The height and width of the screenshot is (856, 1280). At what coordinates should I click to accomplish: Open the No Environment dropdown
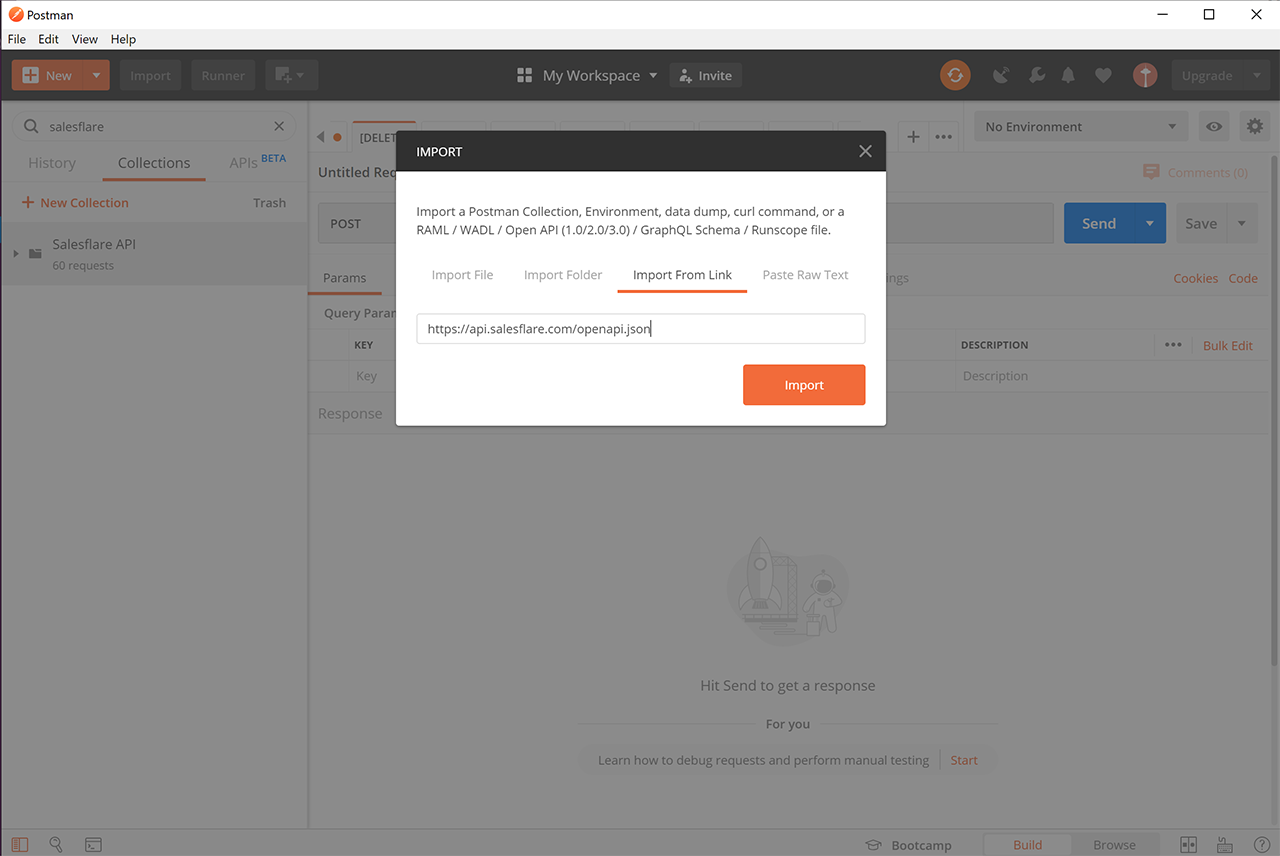point(1081,127)
